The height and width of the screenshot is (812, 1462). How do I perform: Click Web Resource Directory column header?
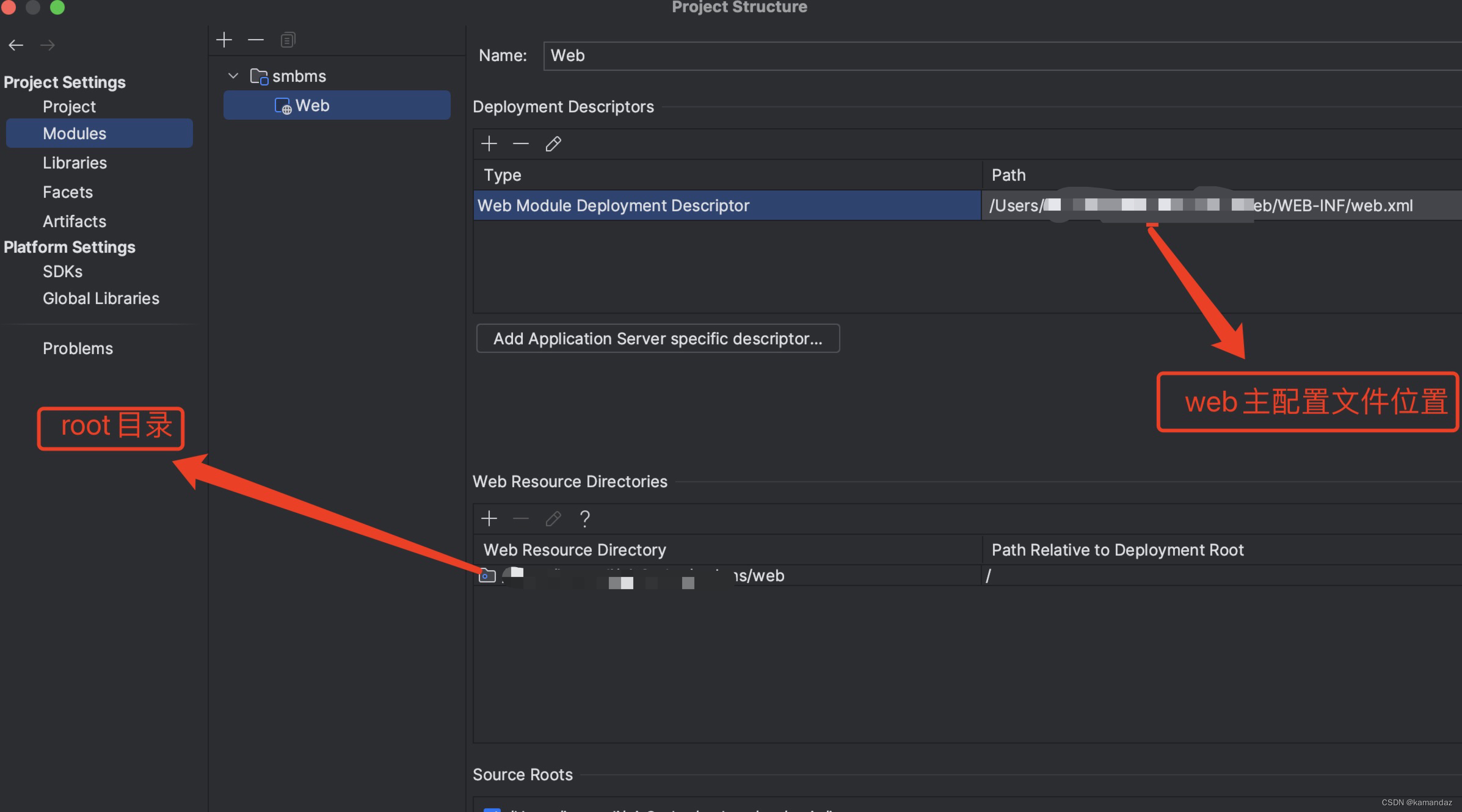[x=727, y=550]
